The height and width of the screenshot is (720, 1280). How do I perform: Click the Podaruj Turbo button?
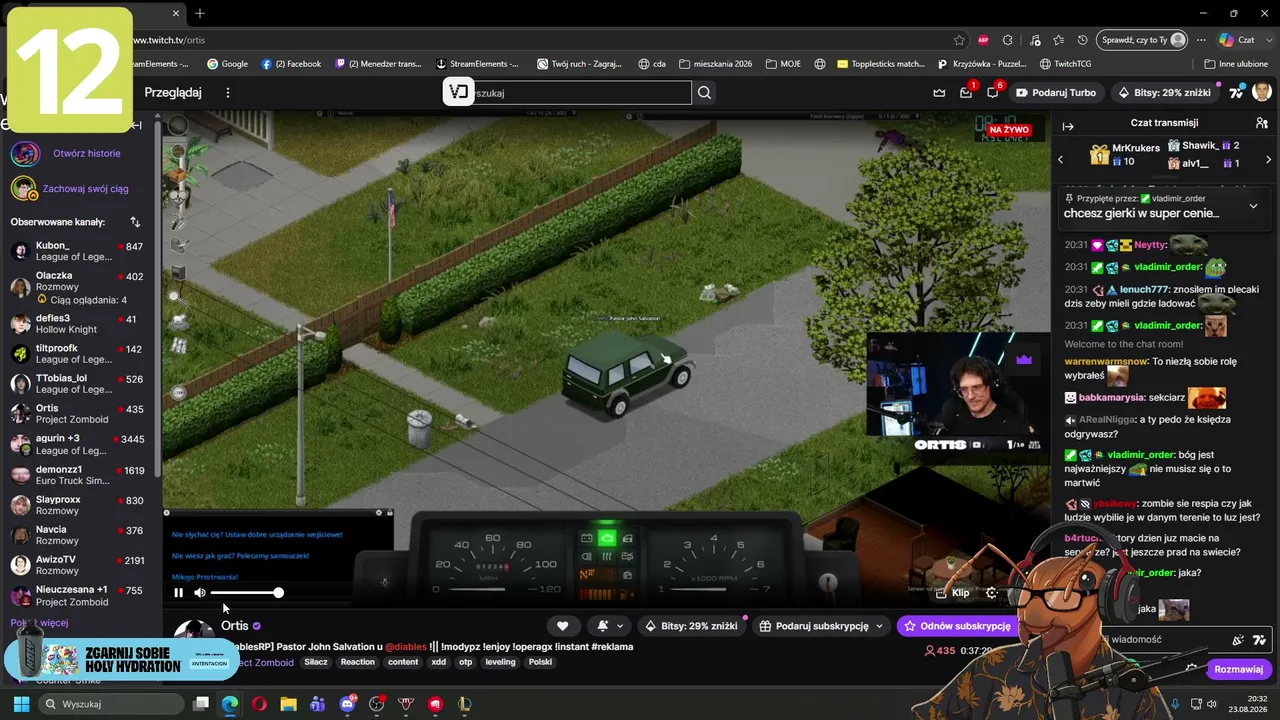click(x=1056, y=92)
